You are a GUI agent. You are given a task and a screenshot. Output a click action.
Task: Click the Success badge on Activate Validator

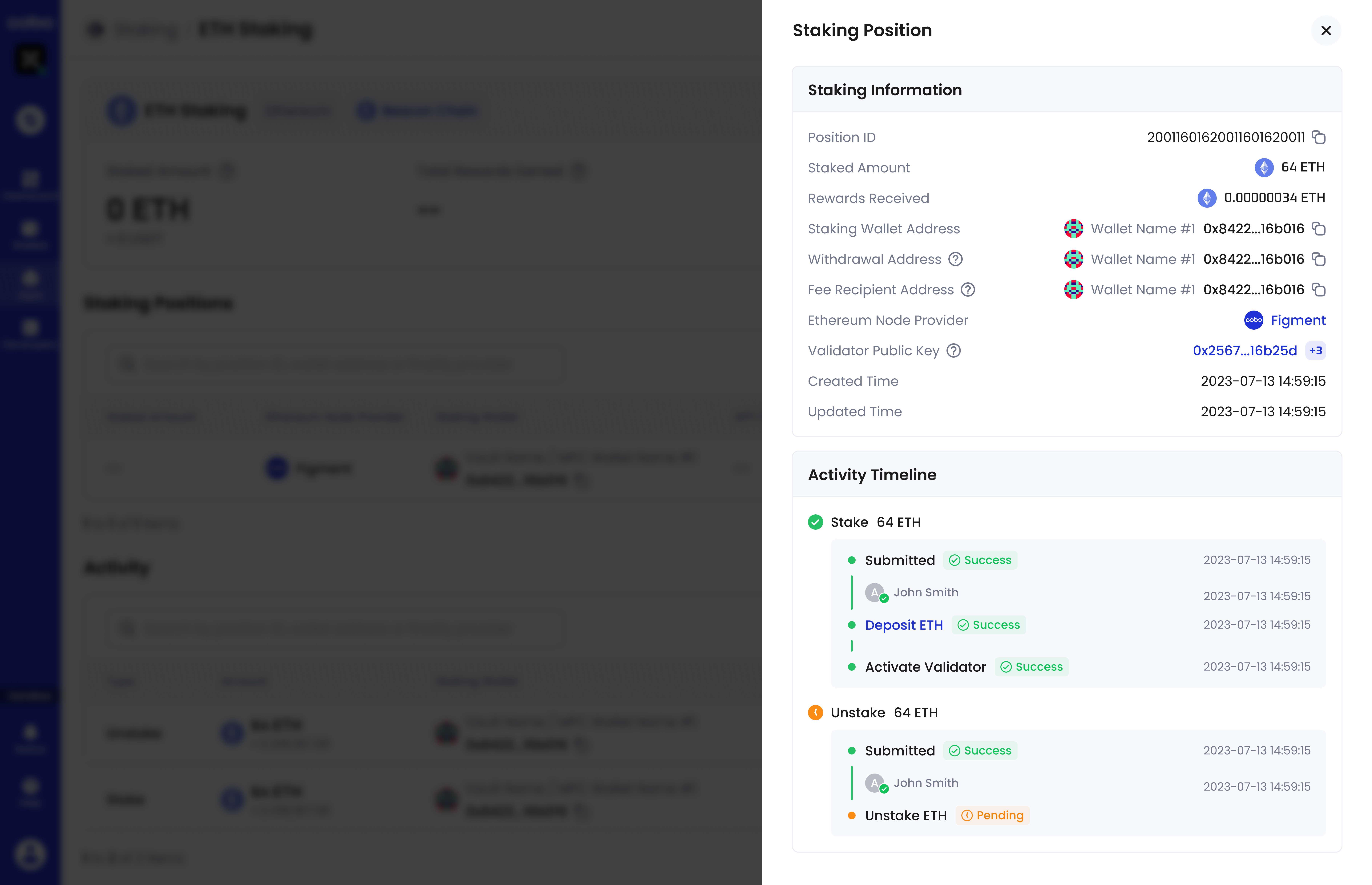1032,667
